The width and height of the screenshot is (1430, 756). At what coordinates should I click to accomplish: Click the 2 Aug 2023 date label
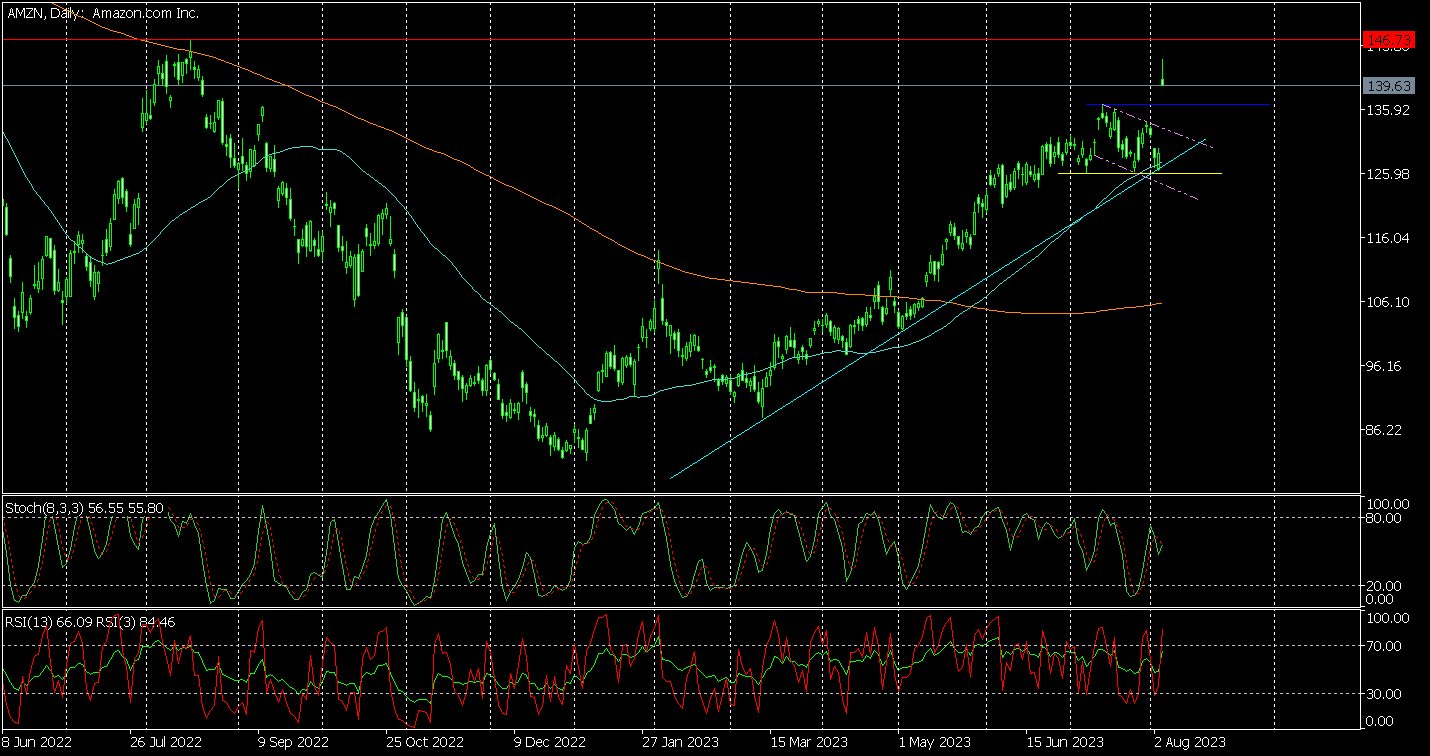pos(1188,742)
